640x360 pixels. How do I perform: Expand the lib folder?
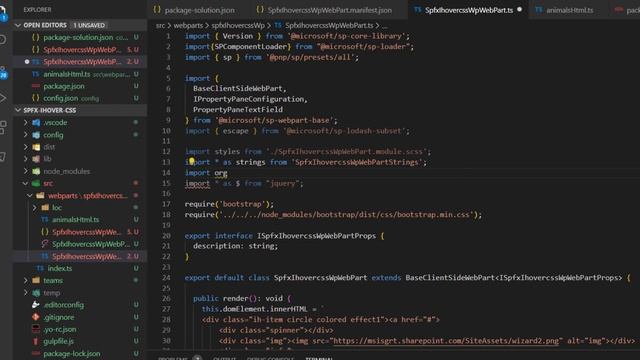click(26, 159)
